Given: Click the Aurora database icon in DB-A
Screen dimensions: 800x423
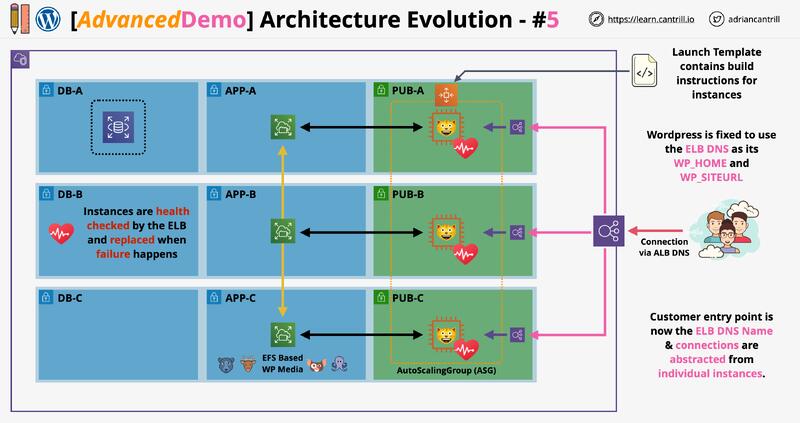Looking at the screenshot, I should click(x=118, y=127).
